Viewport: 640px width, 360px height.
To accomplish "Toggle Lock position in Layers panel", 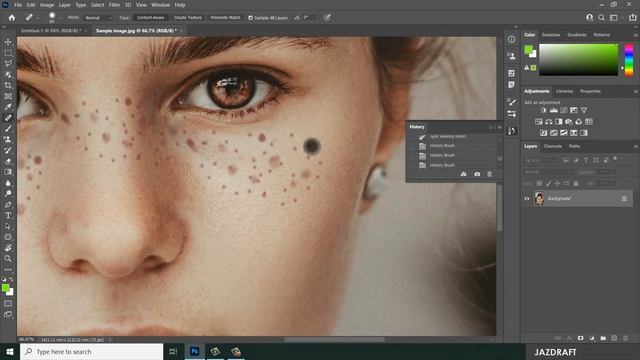I will 557,184.
